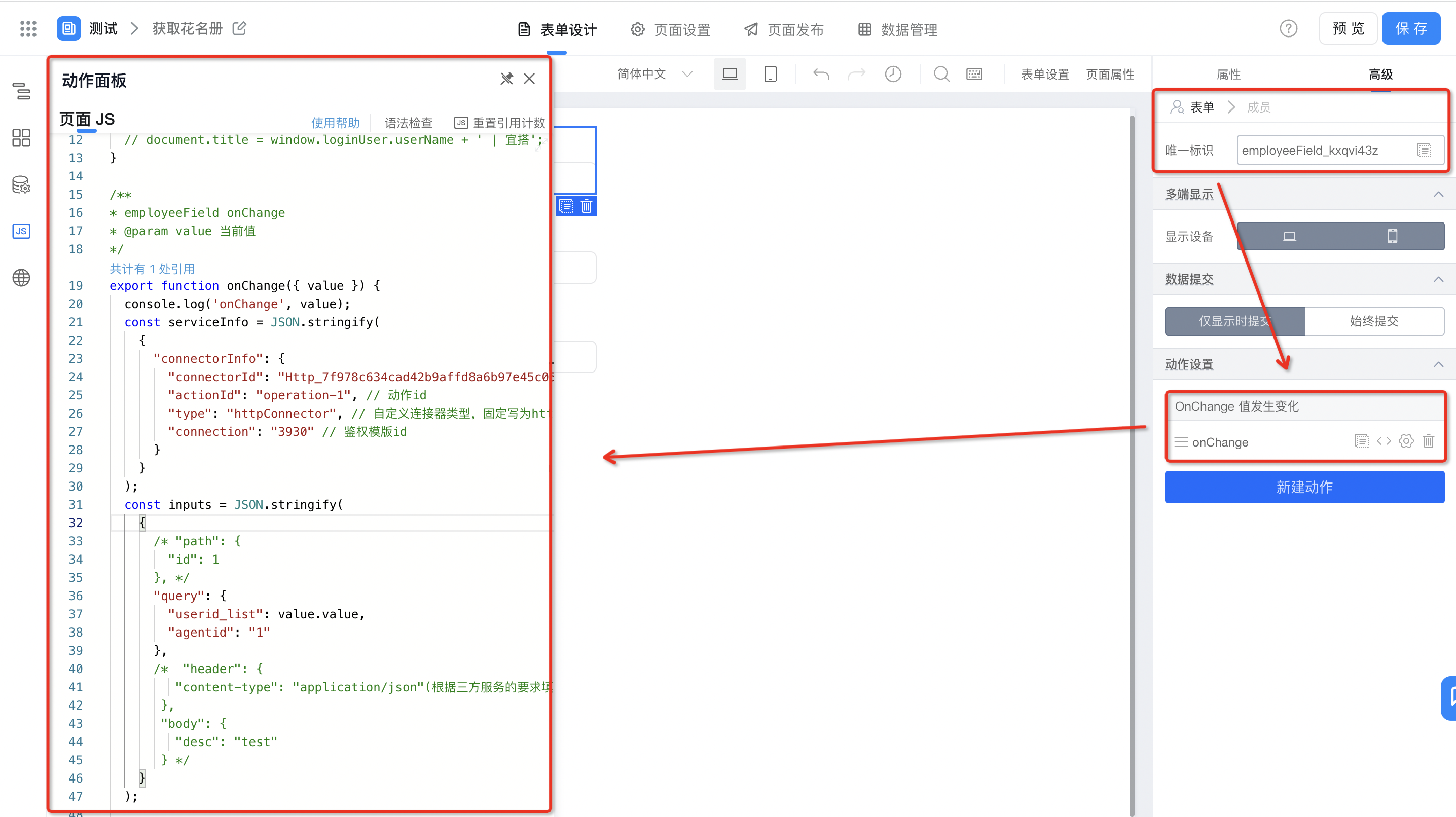Open the 简体中文 language dropdown
This screenshot has width=1456, height=817.
coord(655,74)
